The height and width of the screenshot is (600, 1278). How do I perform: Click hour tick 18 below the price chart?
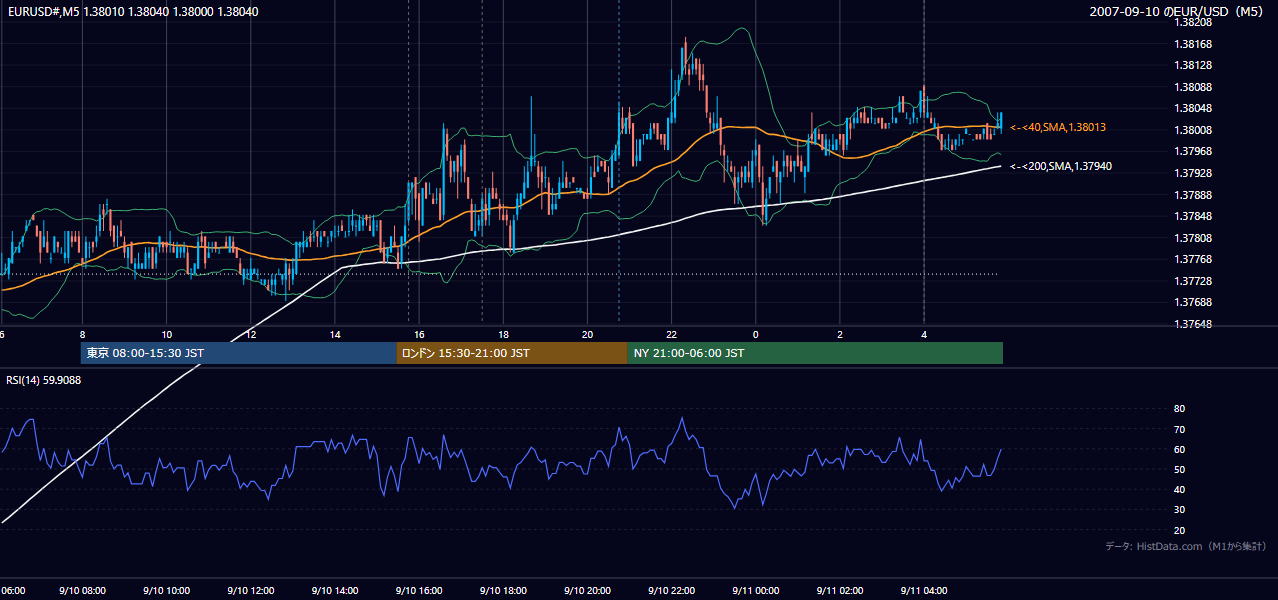(x=503, y=335)
